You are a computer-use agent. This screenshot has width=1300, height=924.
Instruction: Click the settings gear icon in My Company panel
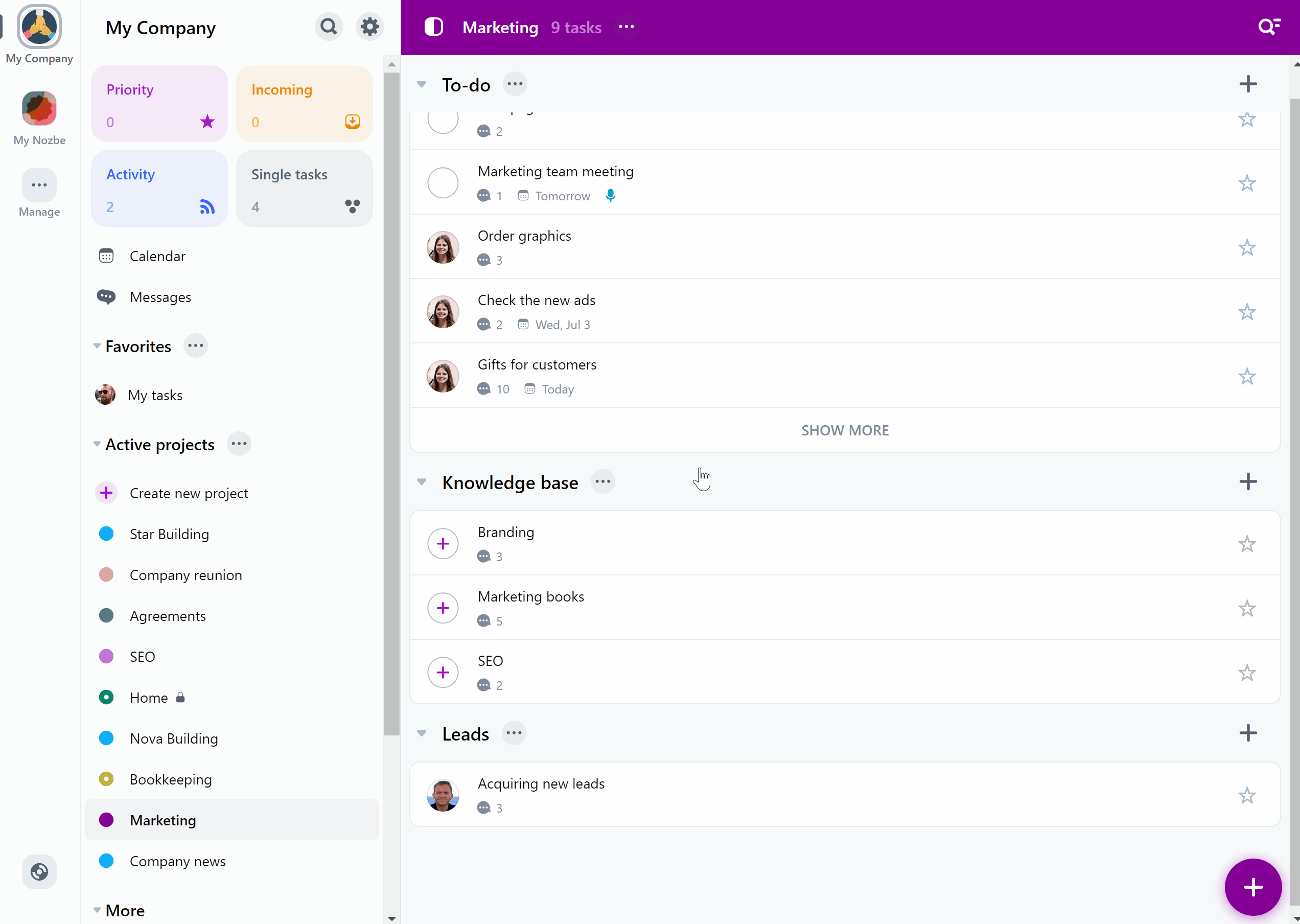[370, 27]
